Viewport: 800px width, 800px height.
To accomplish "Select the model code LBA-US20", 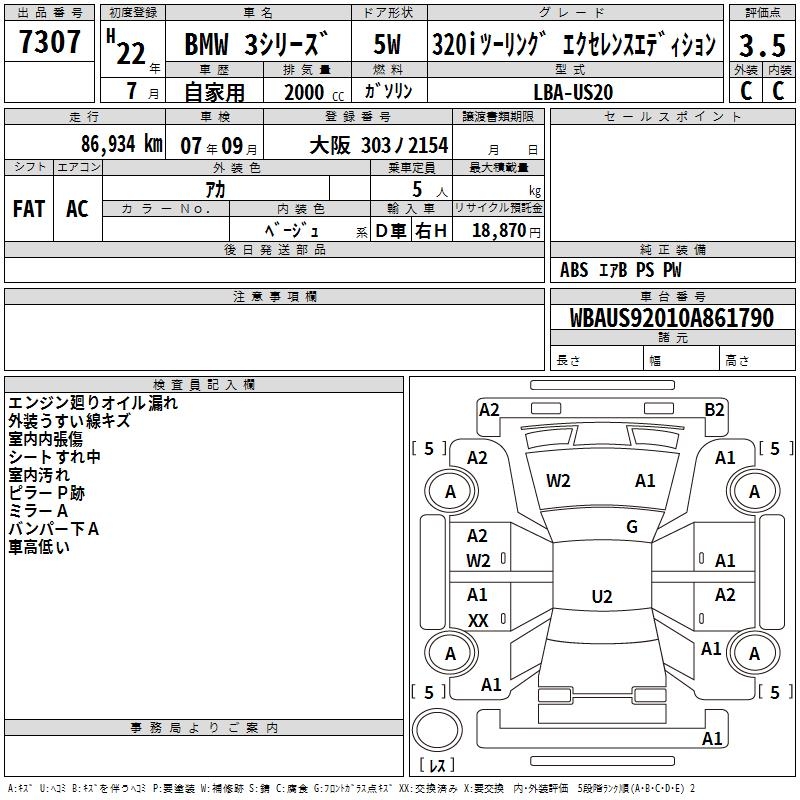I will click(573, 92).
